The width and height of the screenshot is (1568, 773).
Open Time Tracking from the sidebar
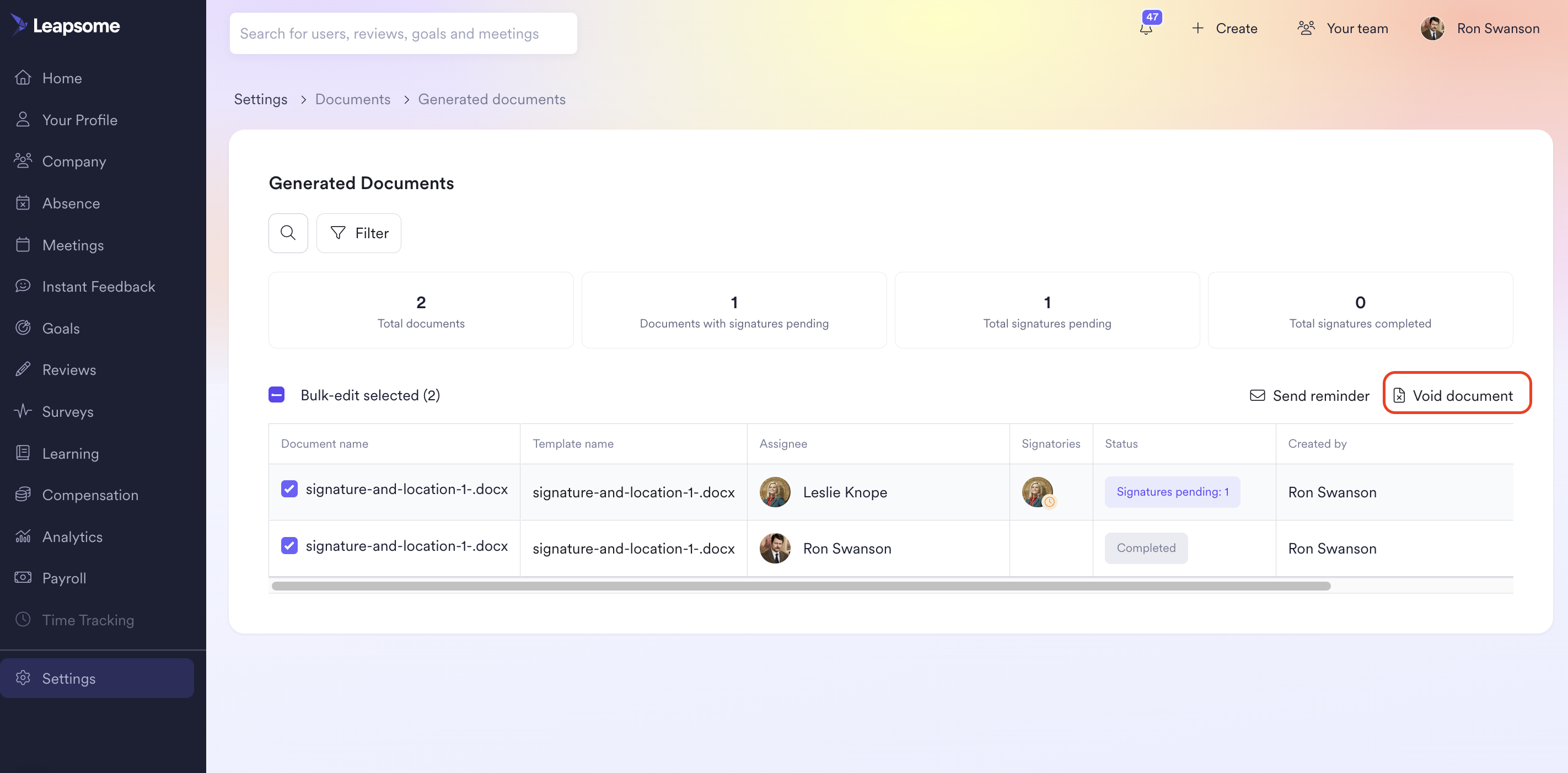pyautogui.click(x=88, y=620)
